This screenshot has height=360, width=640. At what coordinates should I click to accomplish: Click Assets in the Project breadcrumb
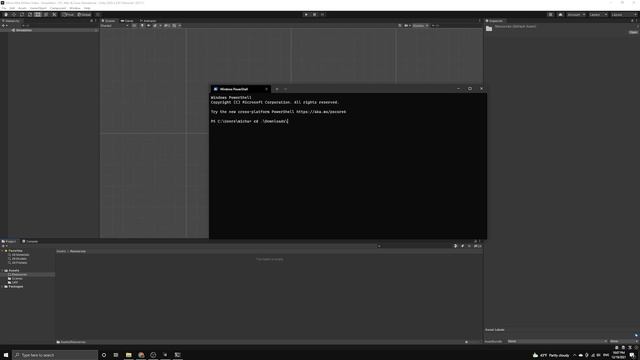61,251
